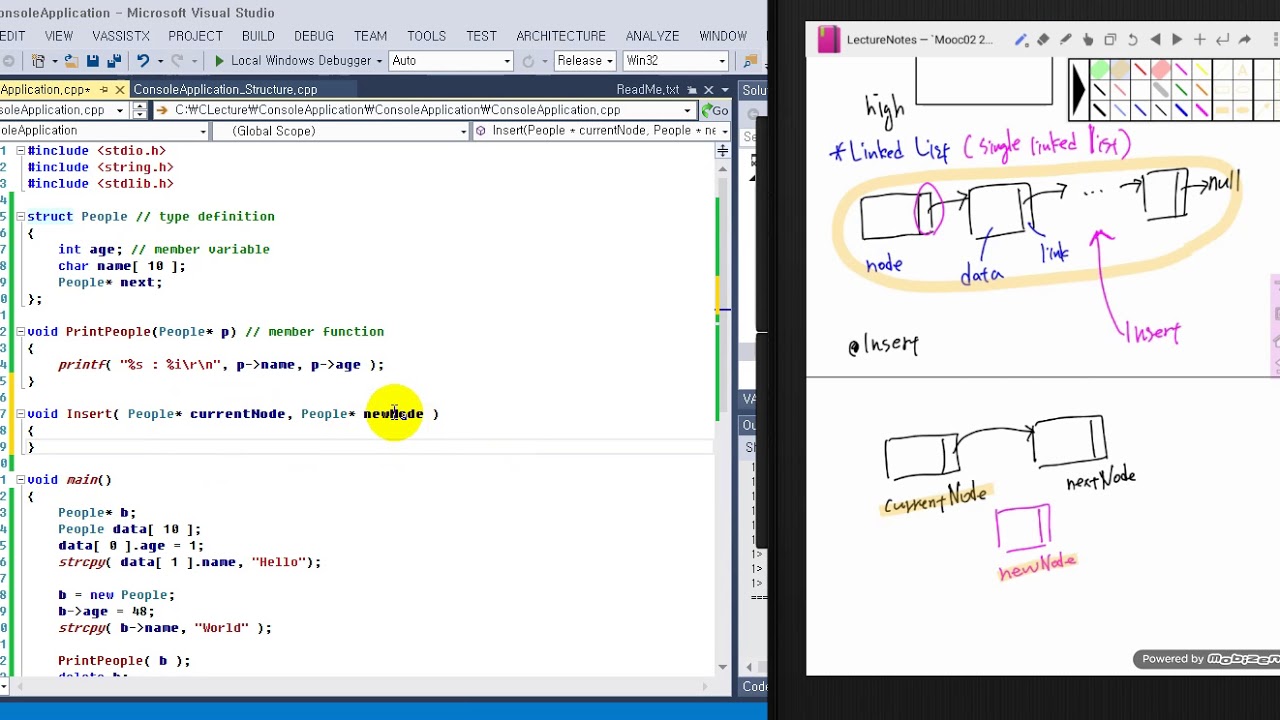1280x720 pixels.
Task: Switch to the ReadMe.txt tab
Action: click(x=647, y=90)
